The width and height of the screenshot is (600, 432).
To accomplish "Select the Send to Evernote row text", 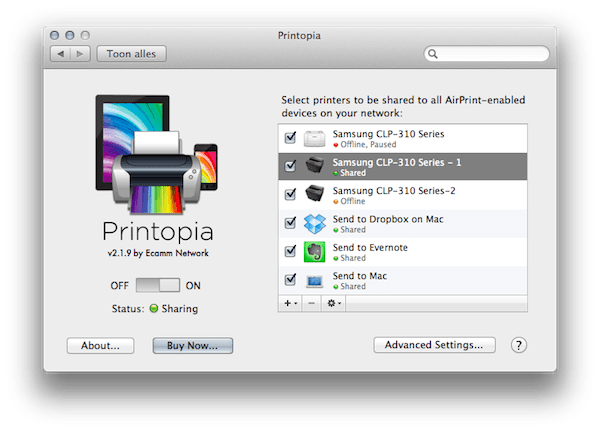I will 370,248.
